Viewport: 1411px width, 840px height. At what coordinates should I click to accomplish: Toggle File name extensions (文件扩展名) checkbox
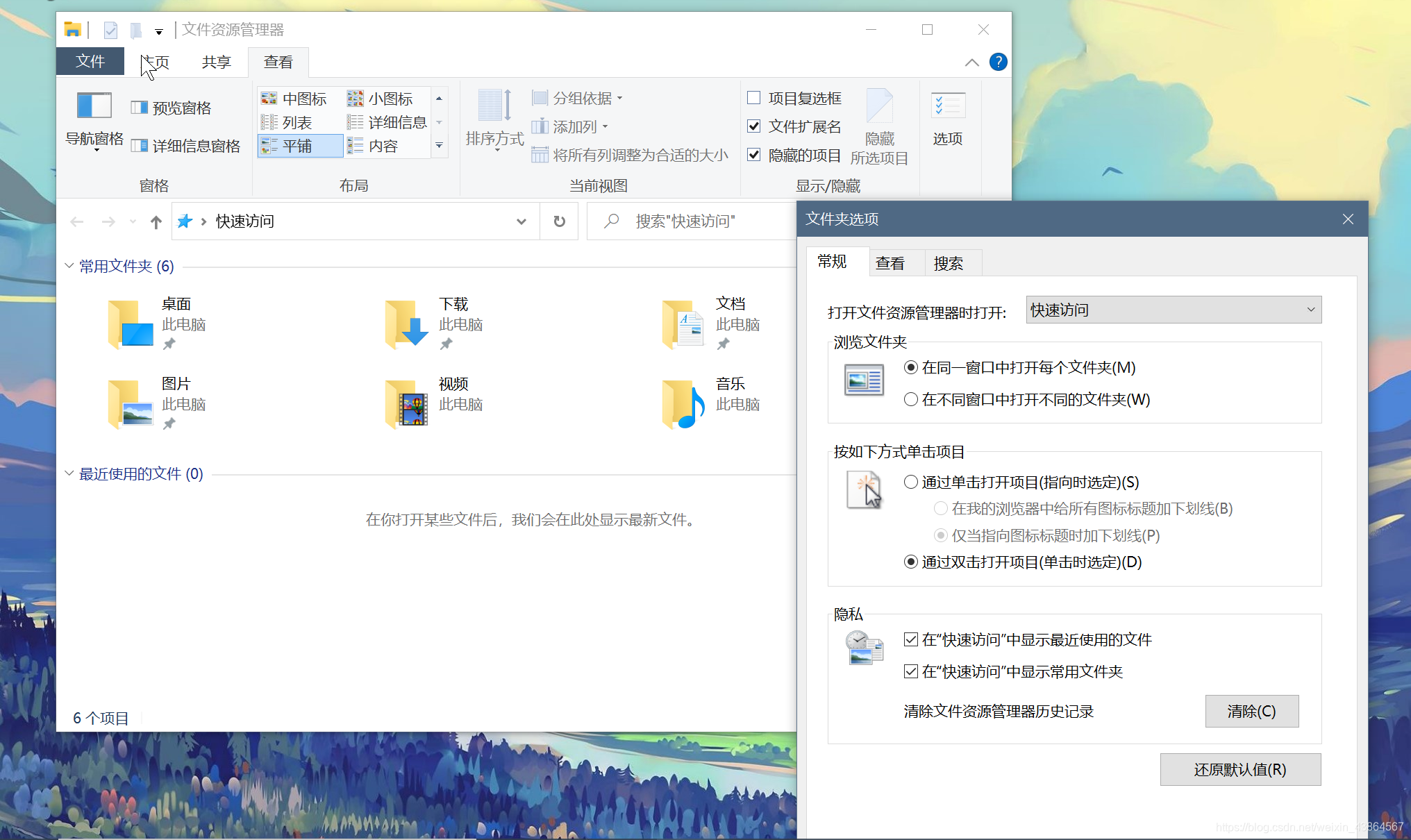[x=794, y=126]
